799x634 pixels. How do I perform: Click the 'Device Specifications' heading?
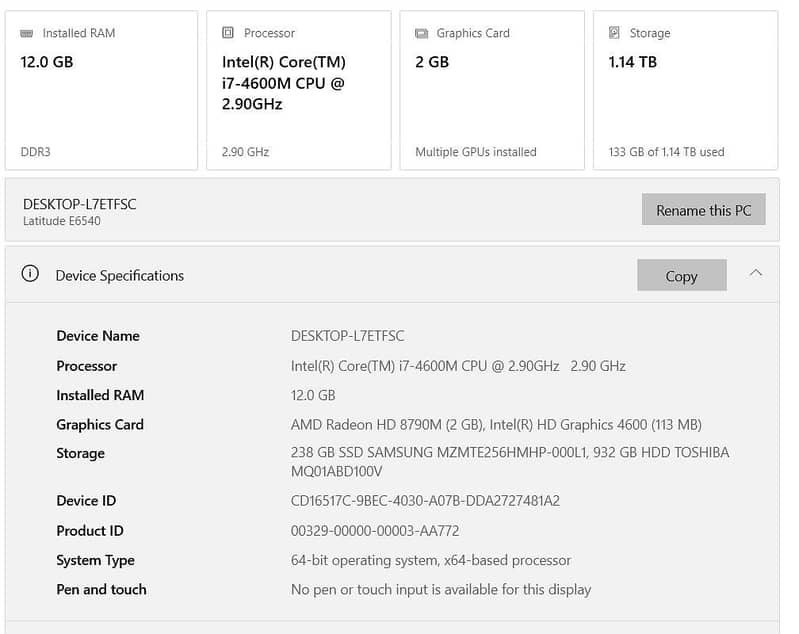pyautogui.click(x=120, y=276)
